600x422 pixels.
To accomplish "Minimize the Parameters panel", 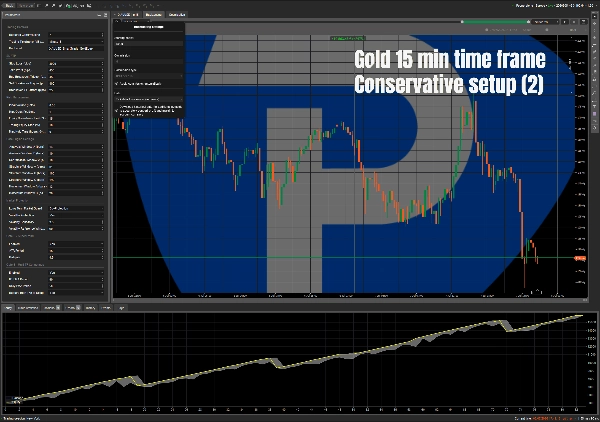I will (x=99, y=15).
